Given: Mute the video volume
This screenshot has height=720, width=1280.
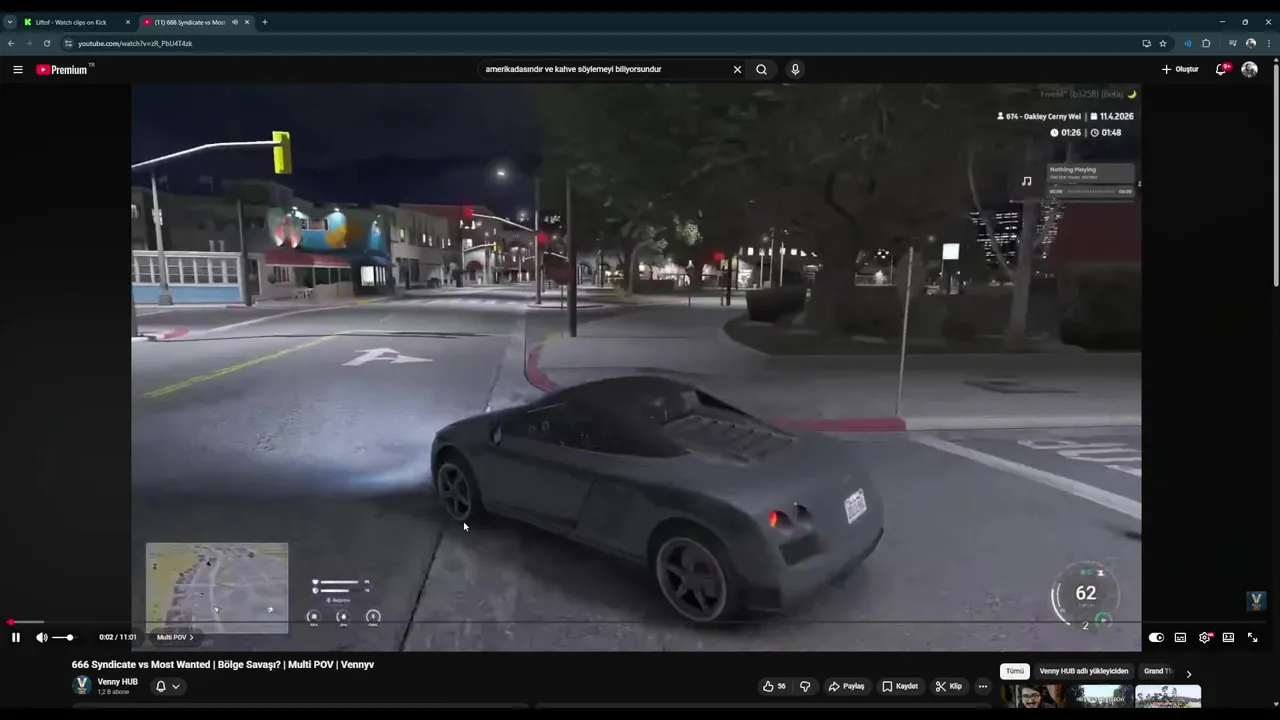Looking at the screenshot, I should [42, 637].
